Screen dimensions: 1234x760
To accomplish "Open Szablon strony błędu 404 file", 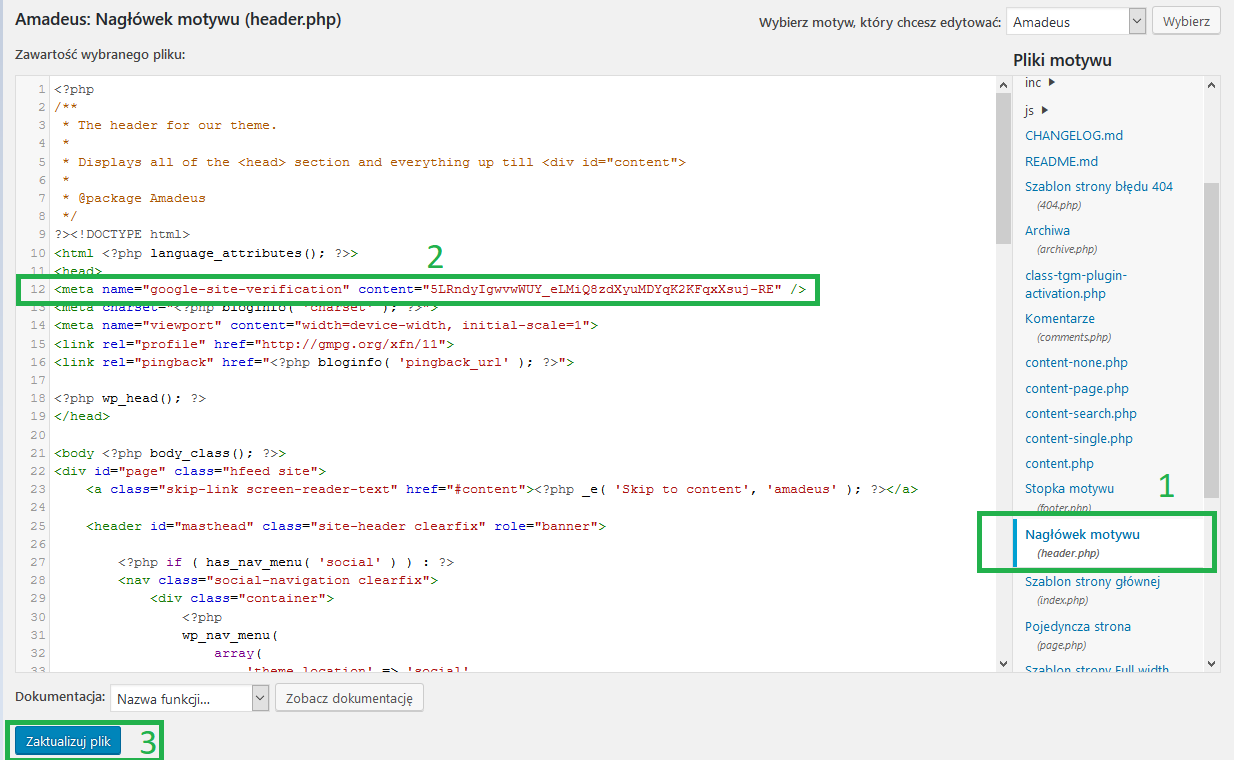I will point(1098,186).
